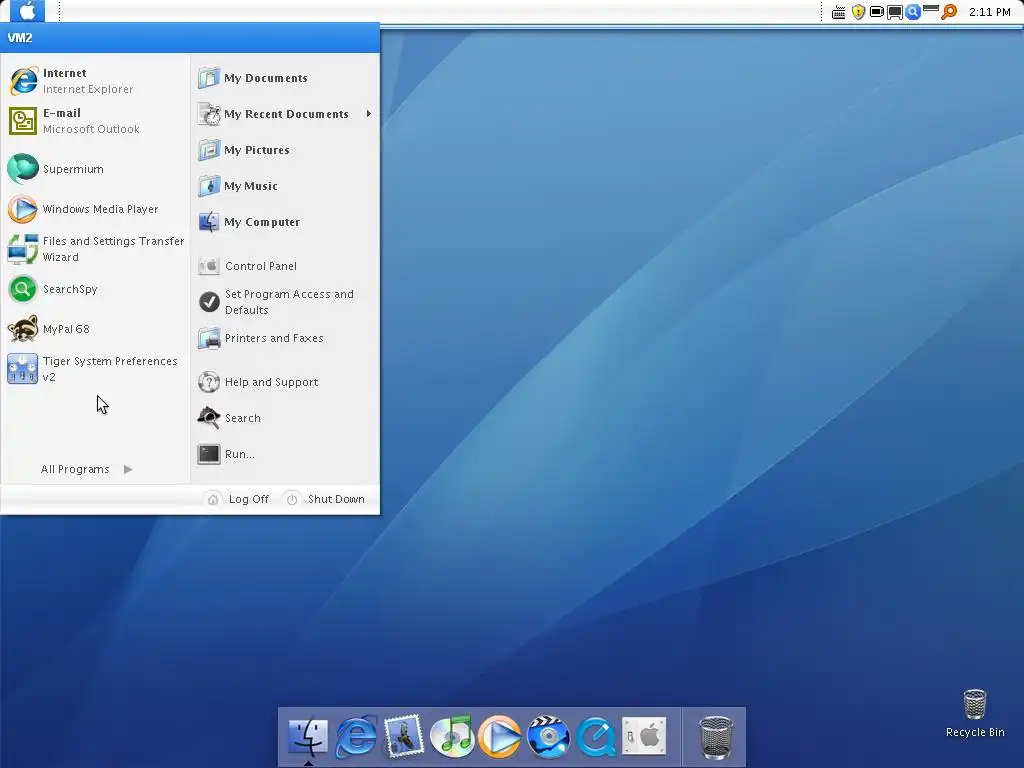
Task: Click the clock showing 2:11 PM
Action: 989,12
